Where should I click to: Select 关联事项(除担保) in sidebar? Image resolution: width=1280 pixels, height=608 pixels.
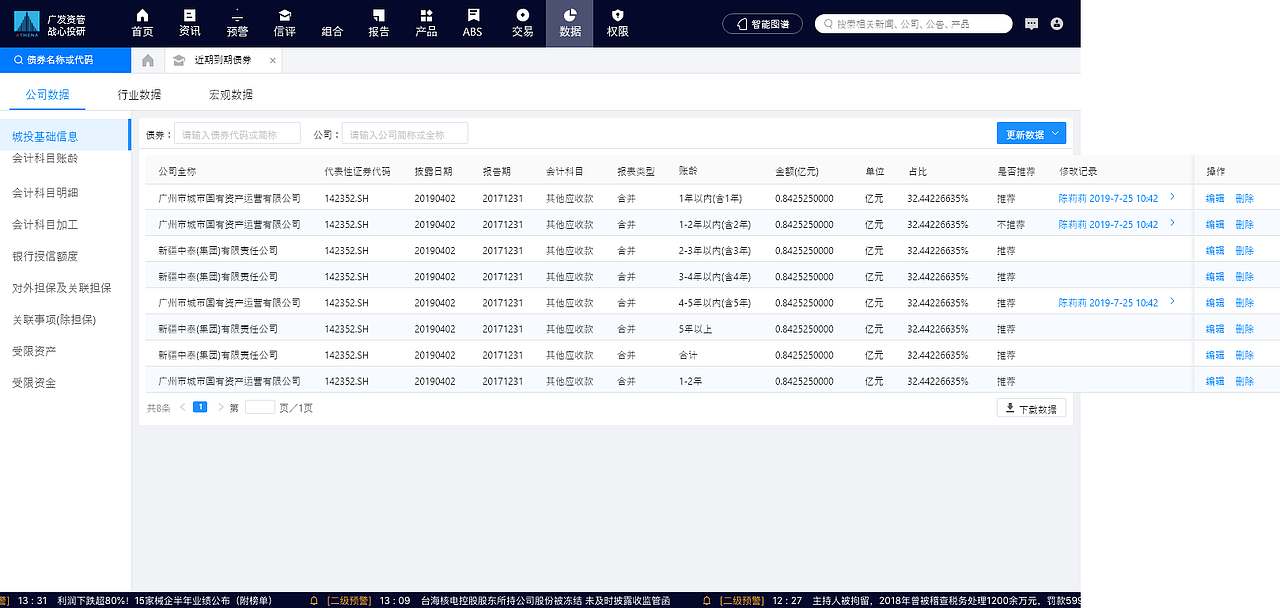[x=55, y=319]
